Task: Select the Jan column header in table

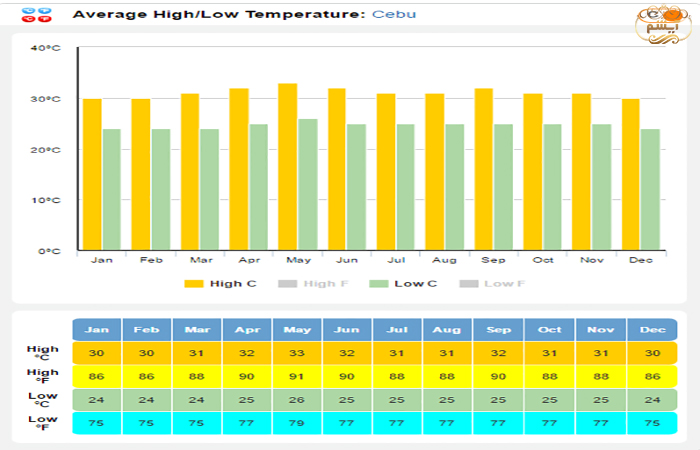Action: [97, 330]
